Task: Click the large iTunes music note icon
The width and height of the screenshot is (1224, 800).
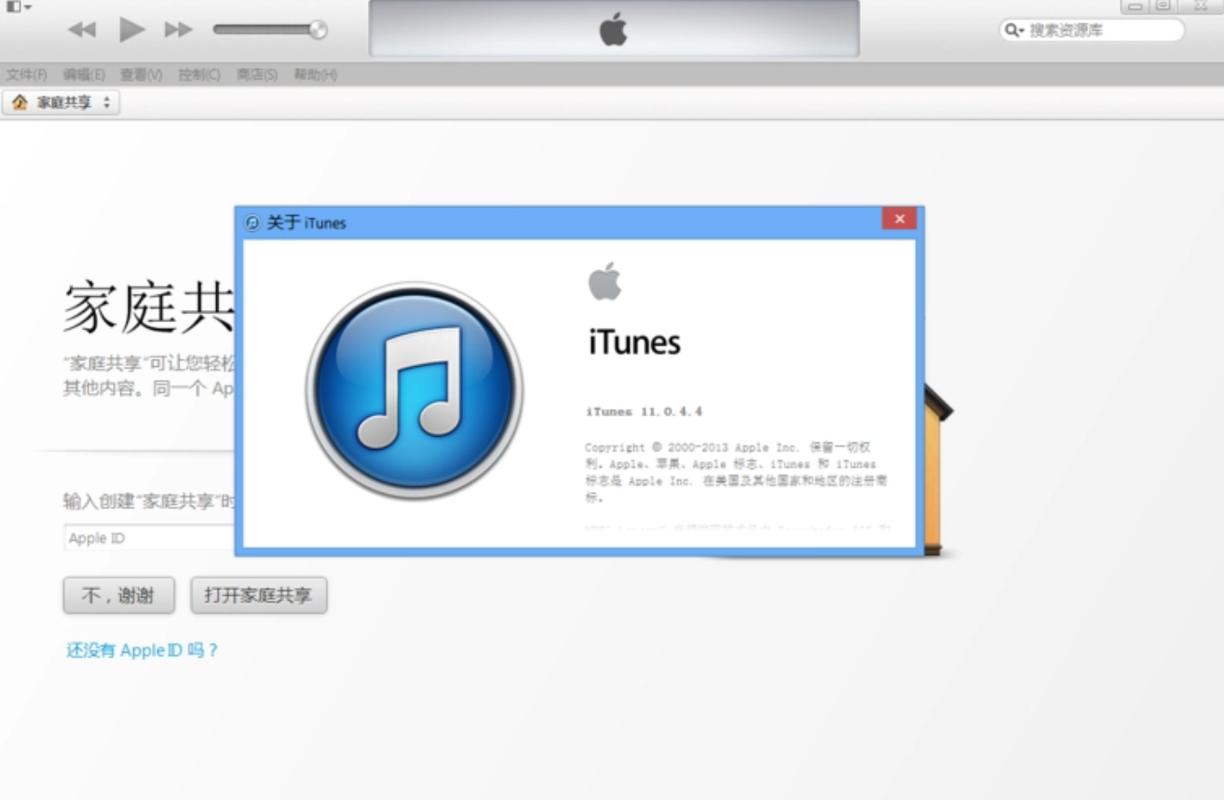Action: point(414,391)
